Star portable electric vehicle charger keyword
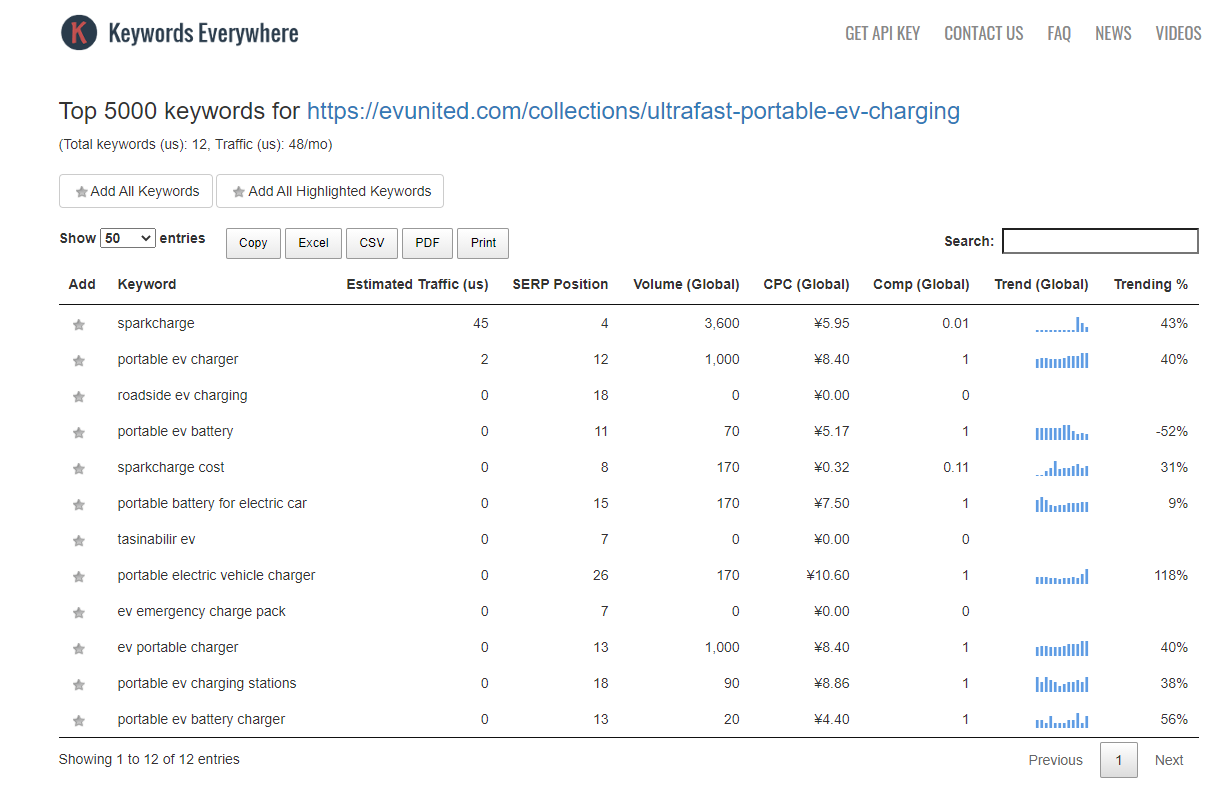The height and width of the screenshot is (793, 1230). (x=79, y=577)
